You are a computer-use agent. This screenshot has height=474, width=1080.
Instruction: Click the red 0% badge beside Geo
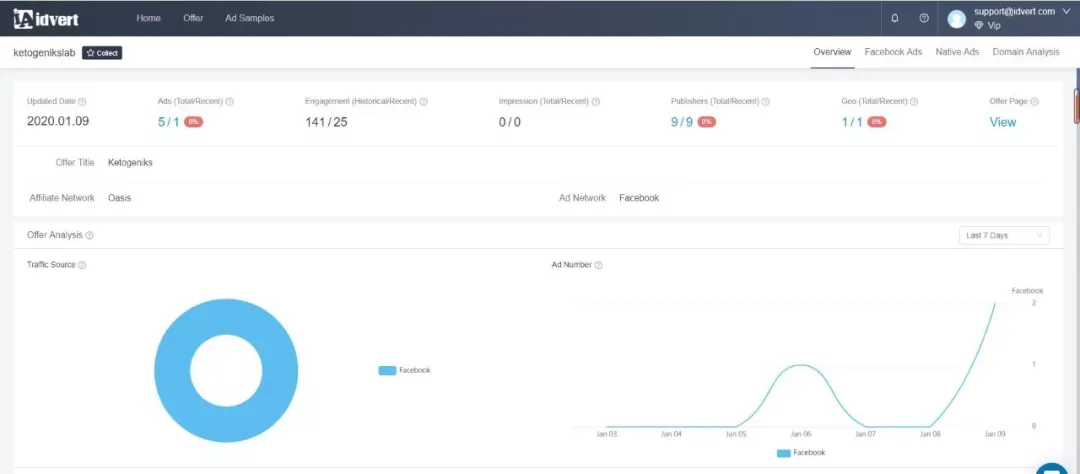click(x=876, y=122)
